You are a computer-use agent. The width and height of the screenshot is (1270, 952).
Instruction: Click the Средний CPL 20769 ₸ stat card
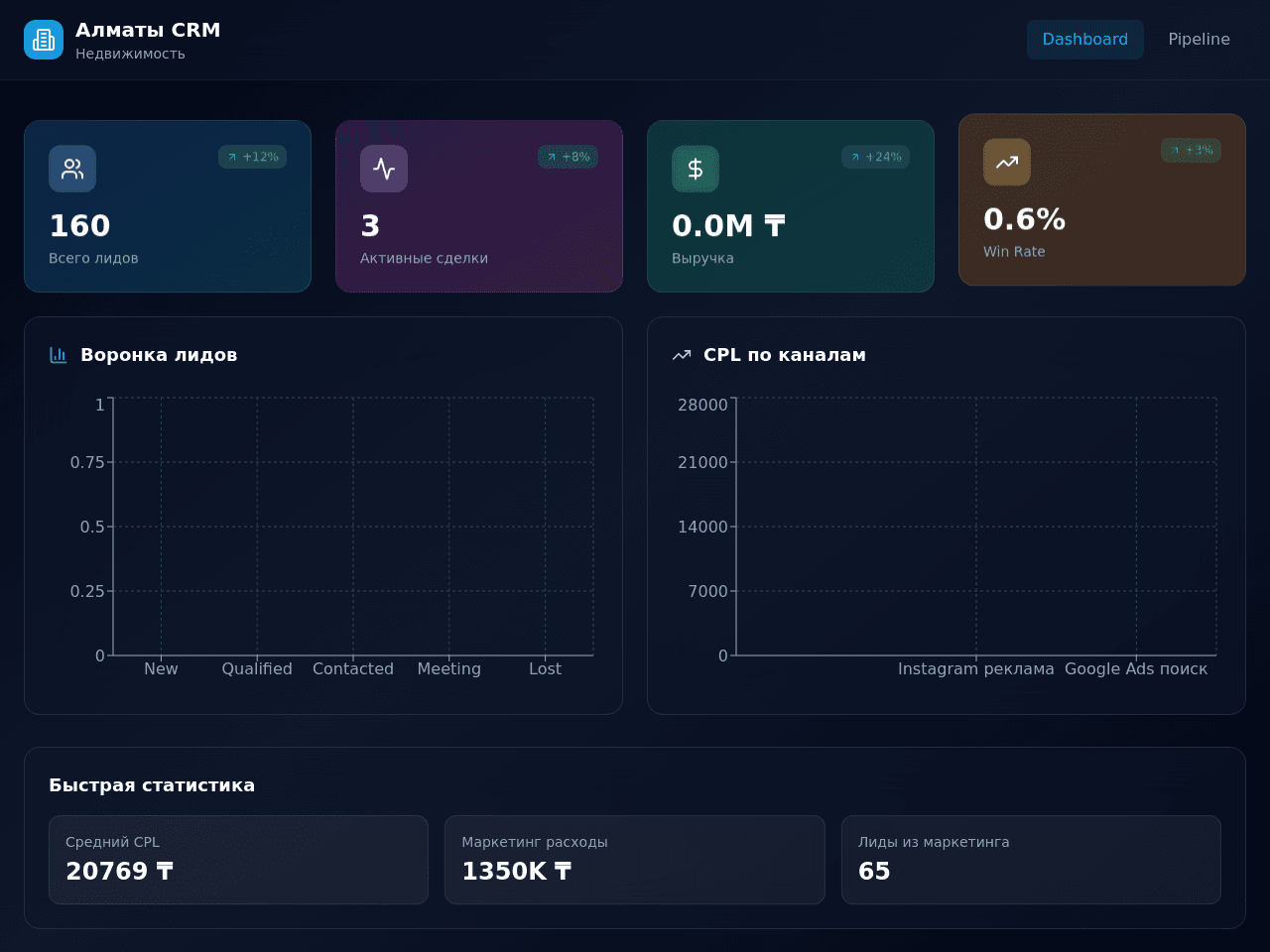coord(238,860)
